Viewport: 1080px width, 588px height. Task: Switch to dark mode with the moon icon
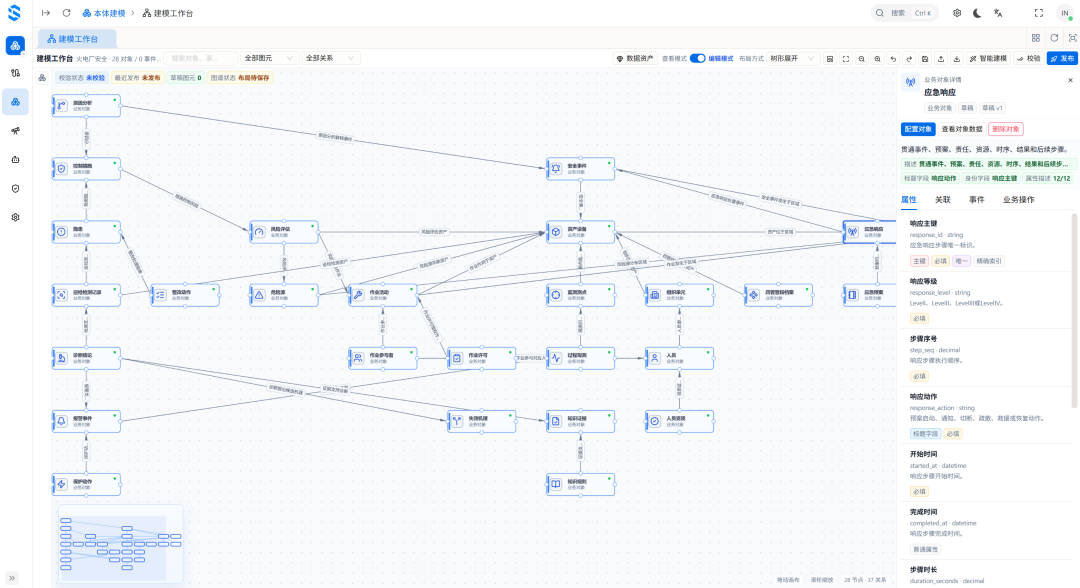point(977,13)
